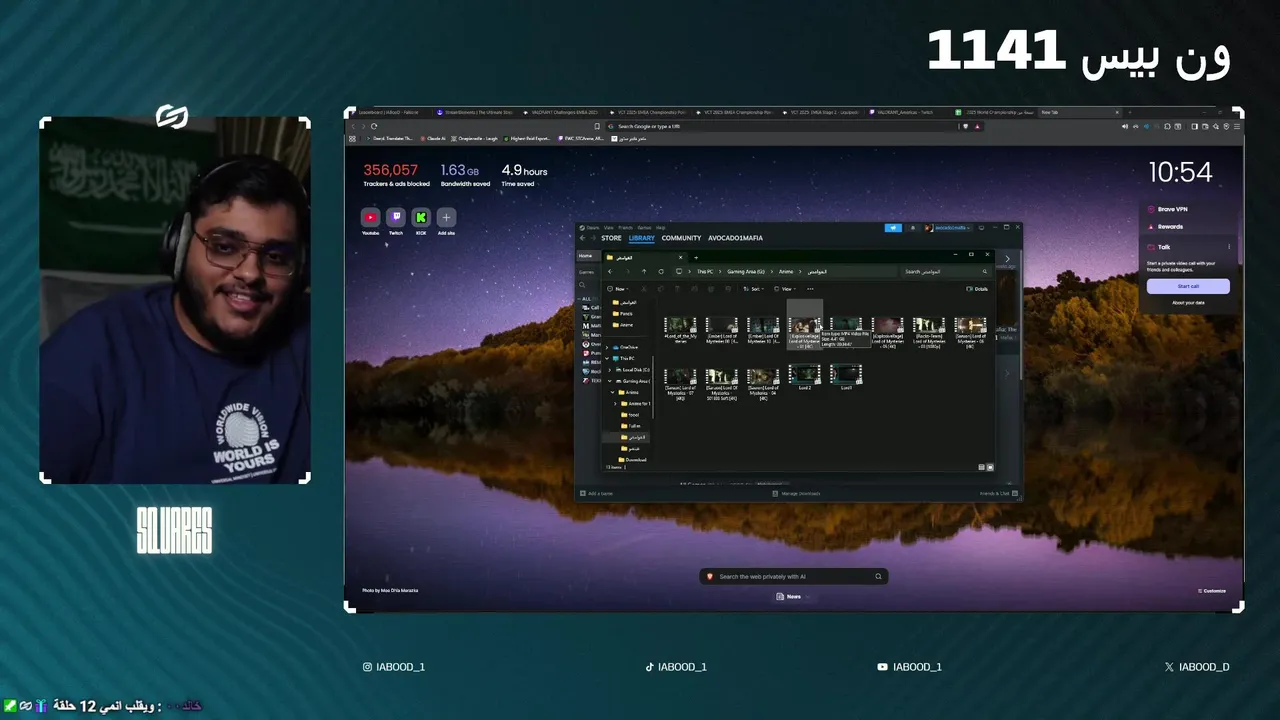Click the Share icon in the Explorer toolbar
Viewport: 1280px width, 720px height.
coord(711,289)
